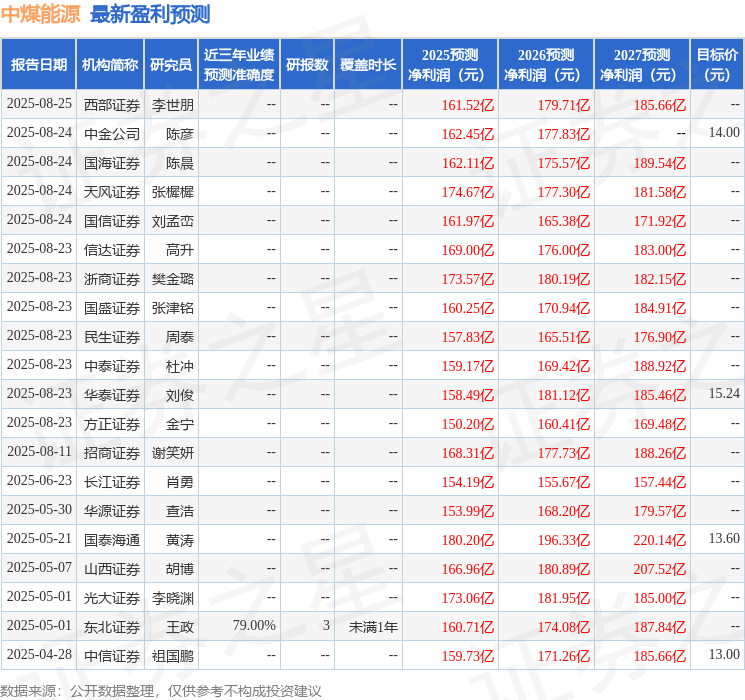
Task: Select the 中泰证券 institution cell
Action: pyautogui.click(x=112, y=366)
